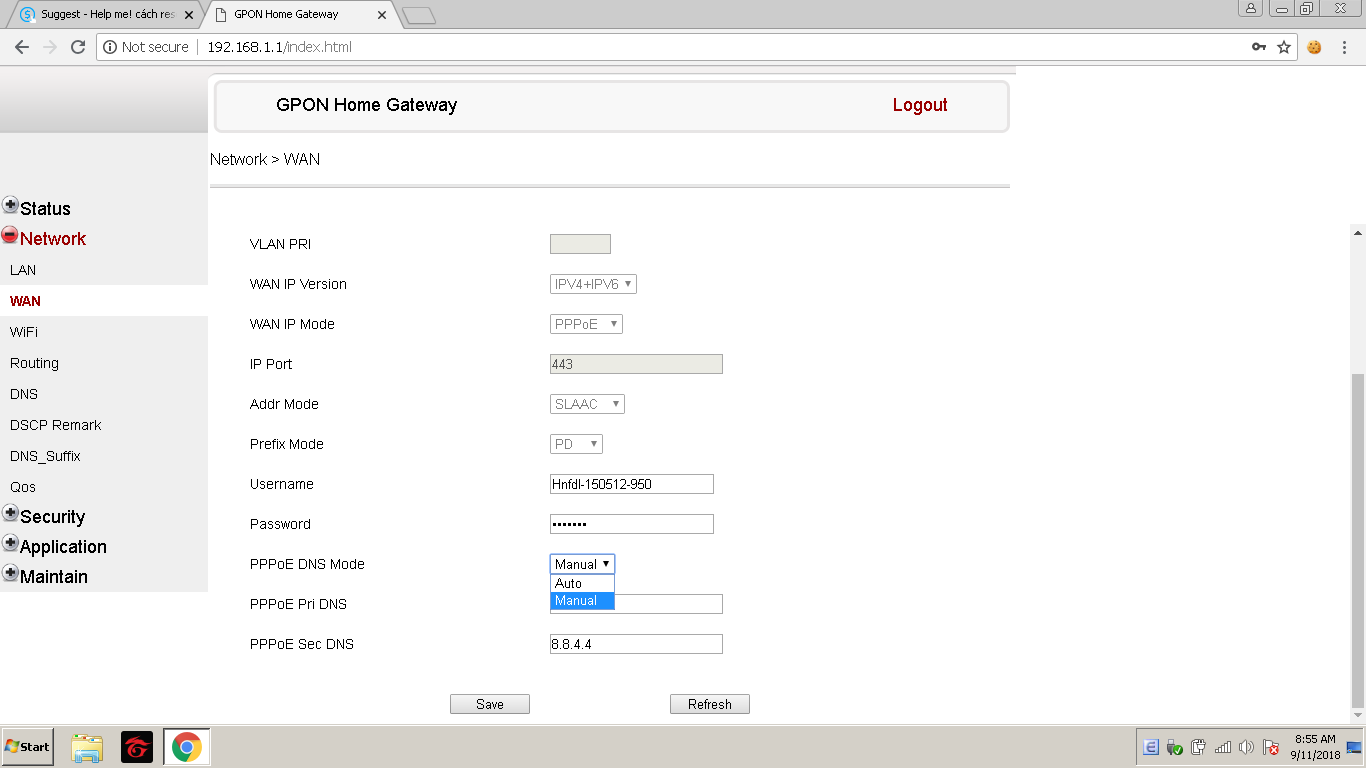Click the Action Center flag tray icon
The width and height of the screenshot is (1366, 768).
1271,747
